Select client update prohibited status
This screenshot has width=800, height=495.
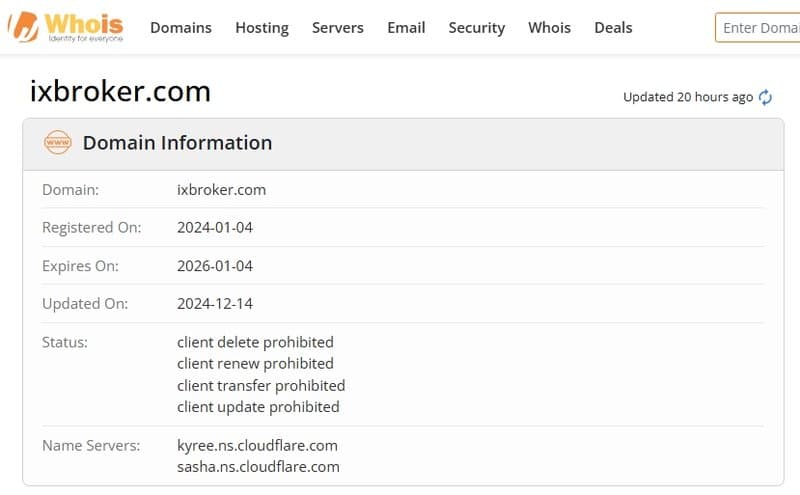[x=258, y=407]
